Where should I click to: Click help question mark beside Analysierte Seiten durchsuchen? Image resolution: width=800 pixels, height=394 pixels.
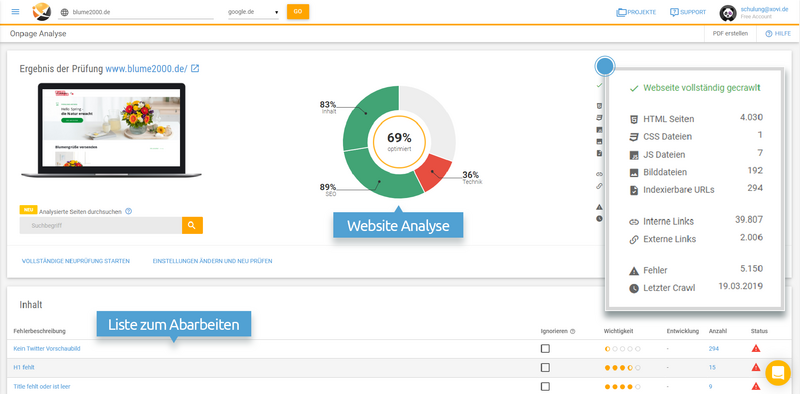[129, 211]
